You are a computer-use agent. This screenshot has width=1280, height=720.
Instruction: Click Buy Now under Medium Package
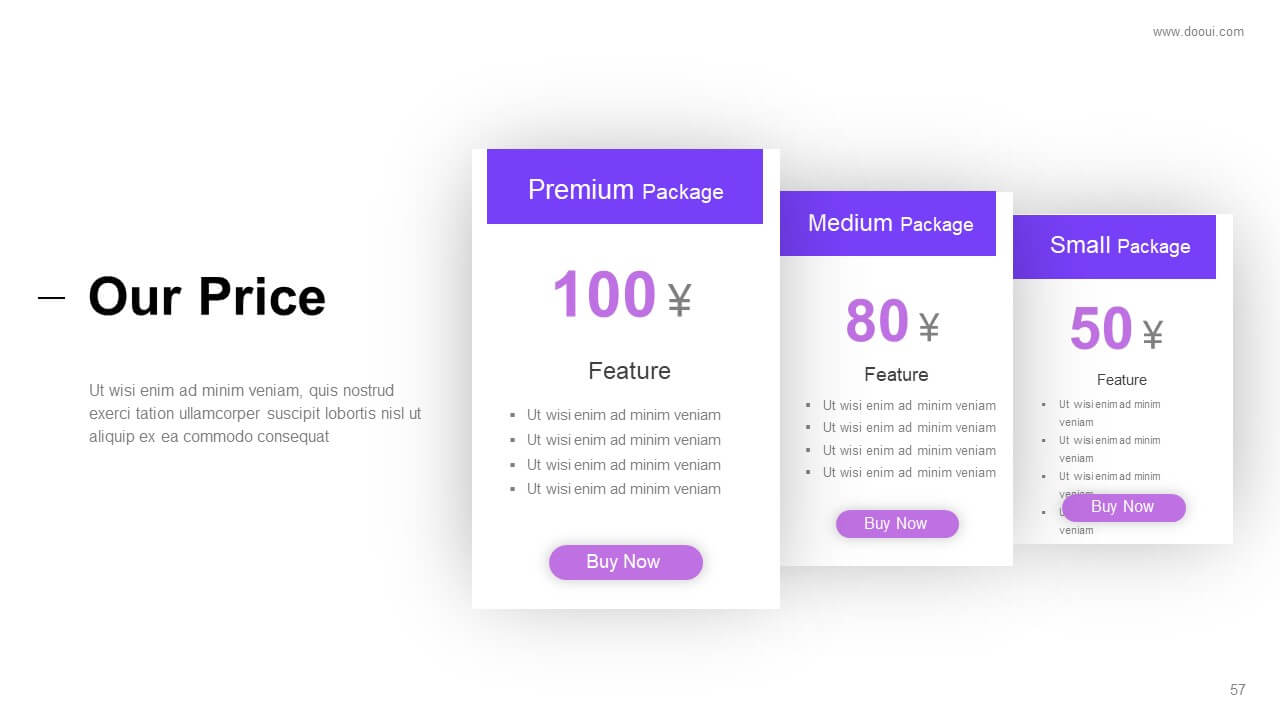pos(897,524)
